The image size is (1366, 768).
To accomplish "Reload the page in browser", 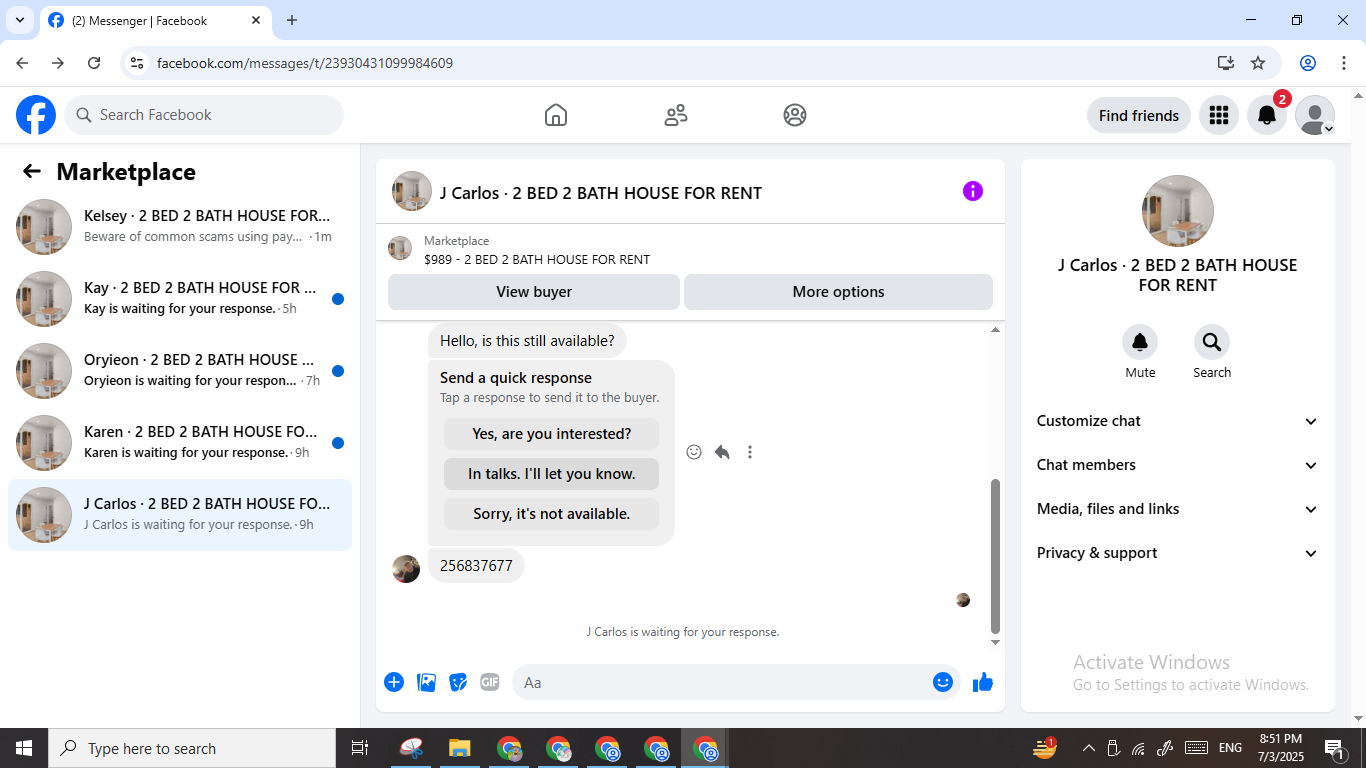I will pyautogui.click(x=94, y=63).
